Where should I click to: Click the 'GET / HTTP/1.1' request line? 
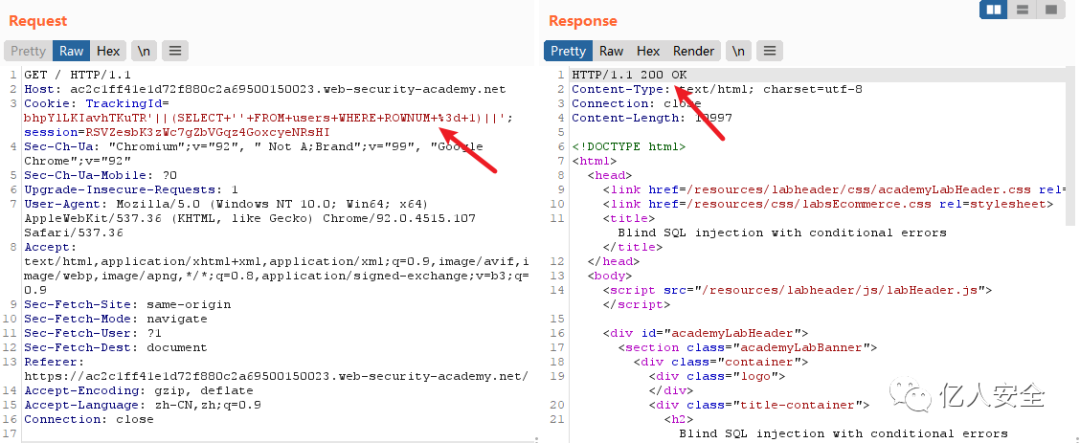tap(77, 75)
